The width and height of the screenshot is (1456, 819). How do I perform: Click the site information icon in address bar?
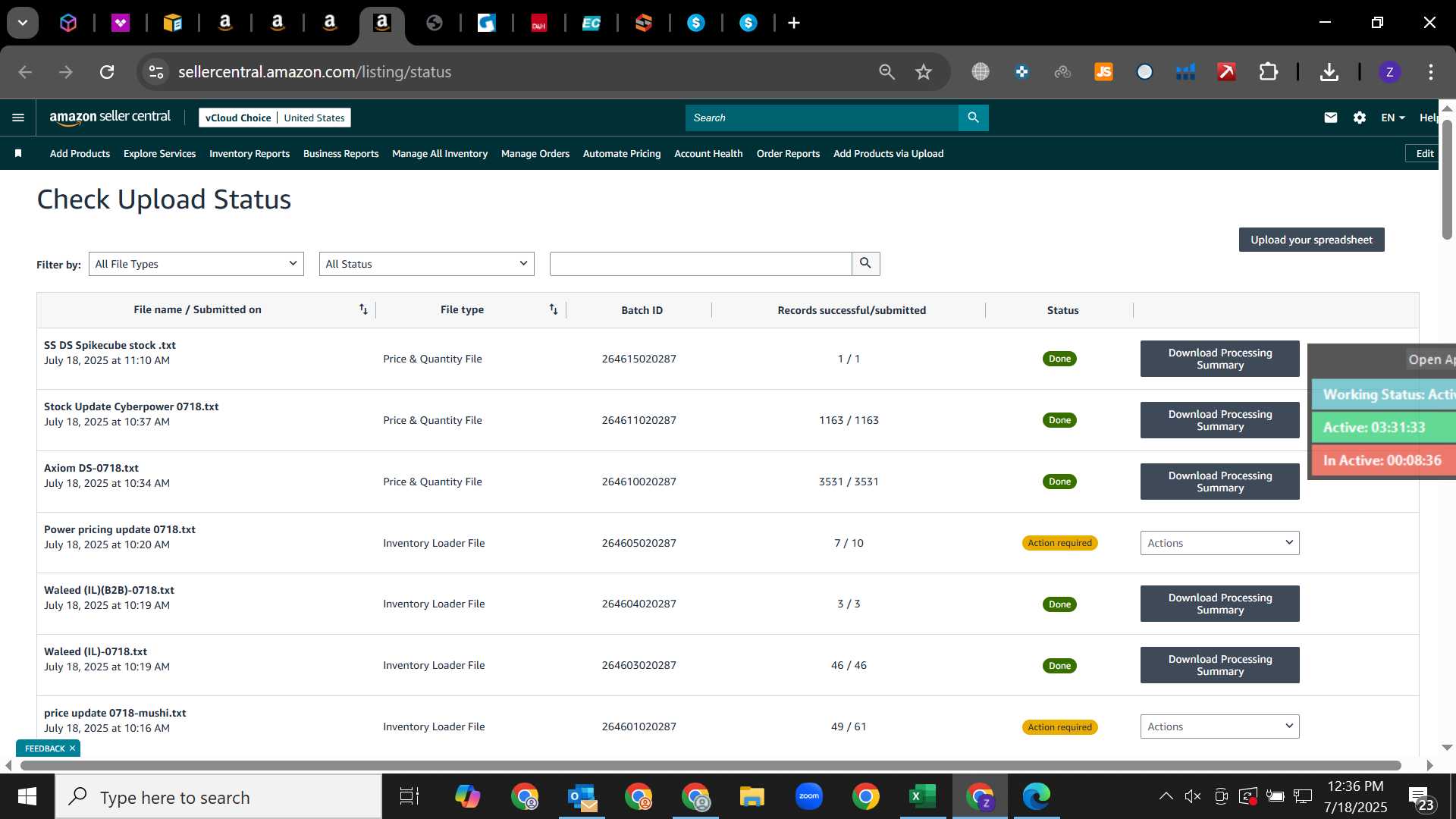tap(155, 72)
